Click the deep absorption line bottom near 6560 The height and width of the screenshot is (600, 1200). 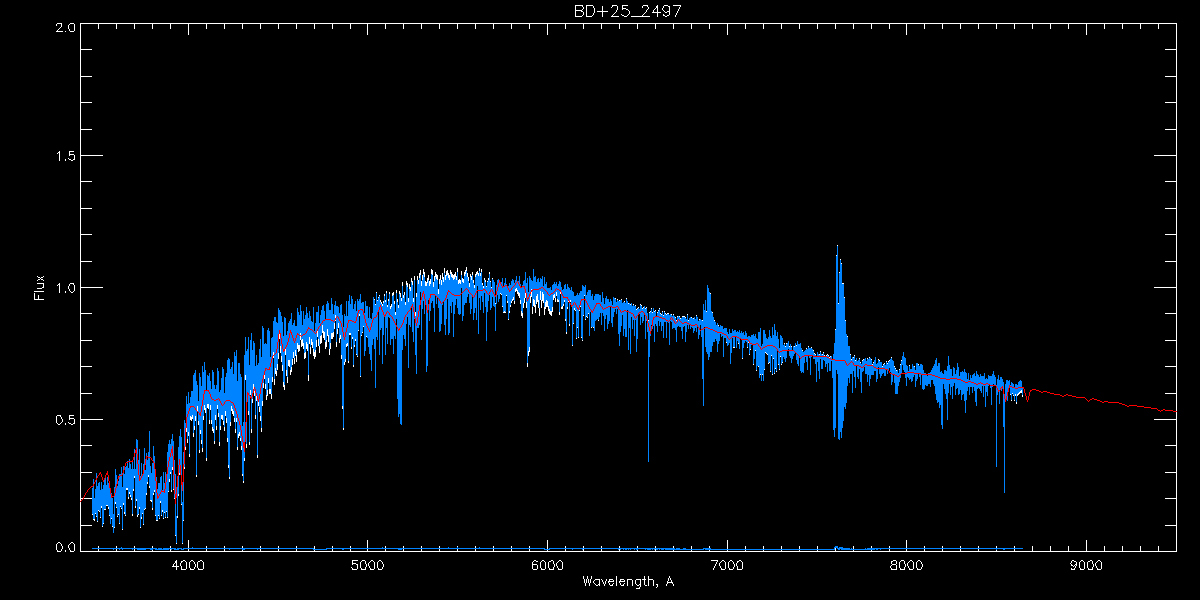click(648, 460)
